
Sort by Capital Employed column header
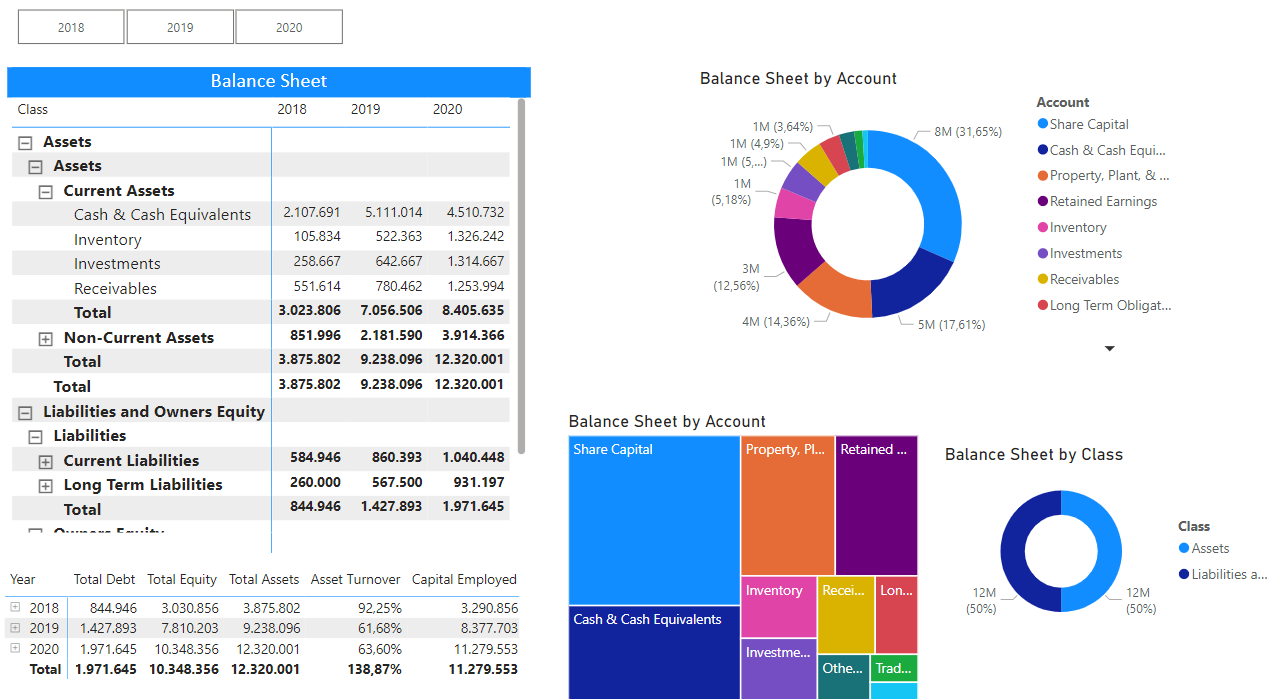[464, 579]
